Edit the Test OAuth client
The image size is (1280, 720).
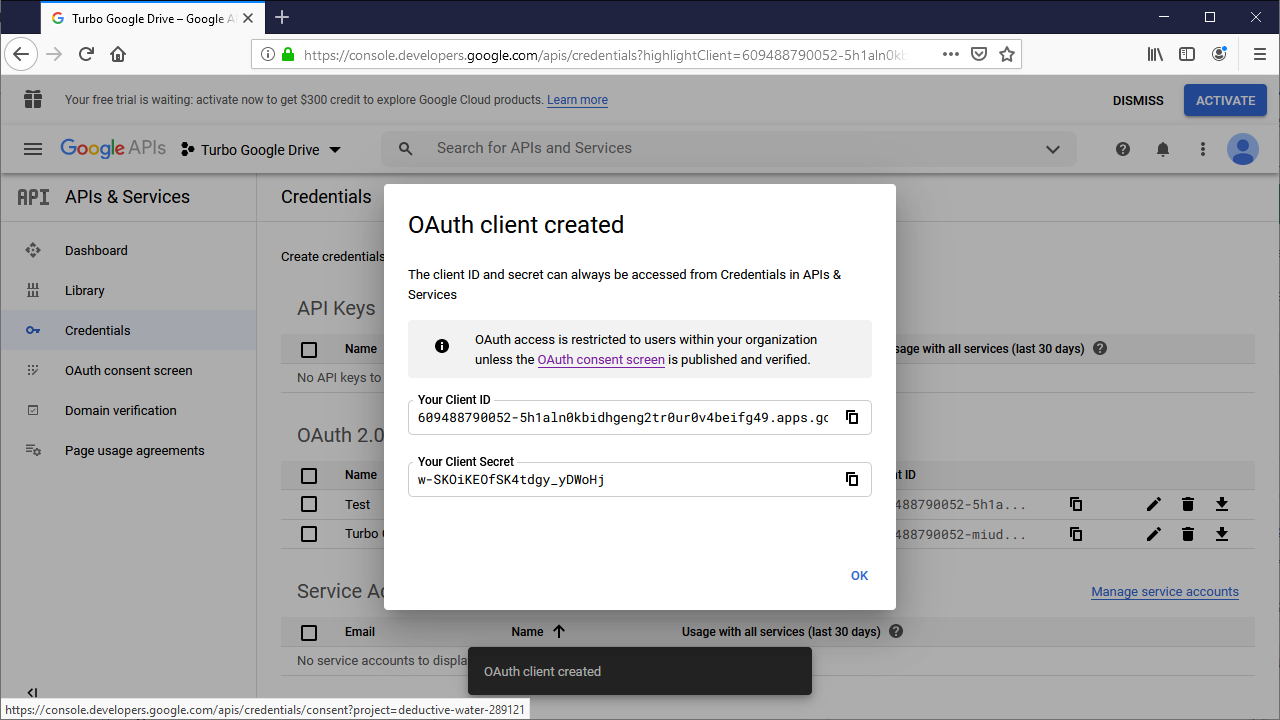pyautogui.click(x=1153, y=504)
